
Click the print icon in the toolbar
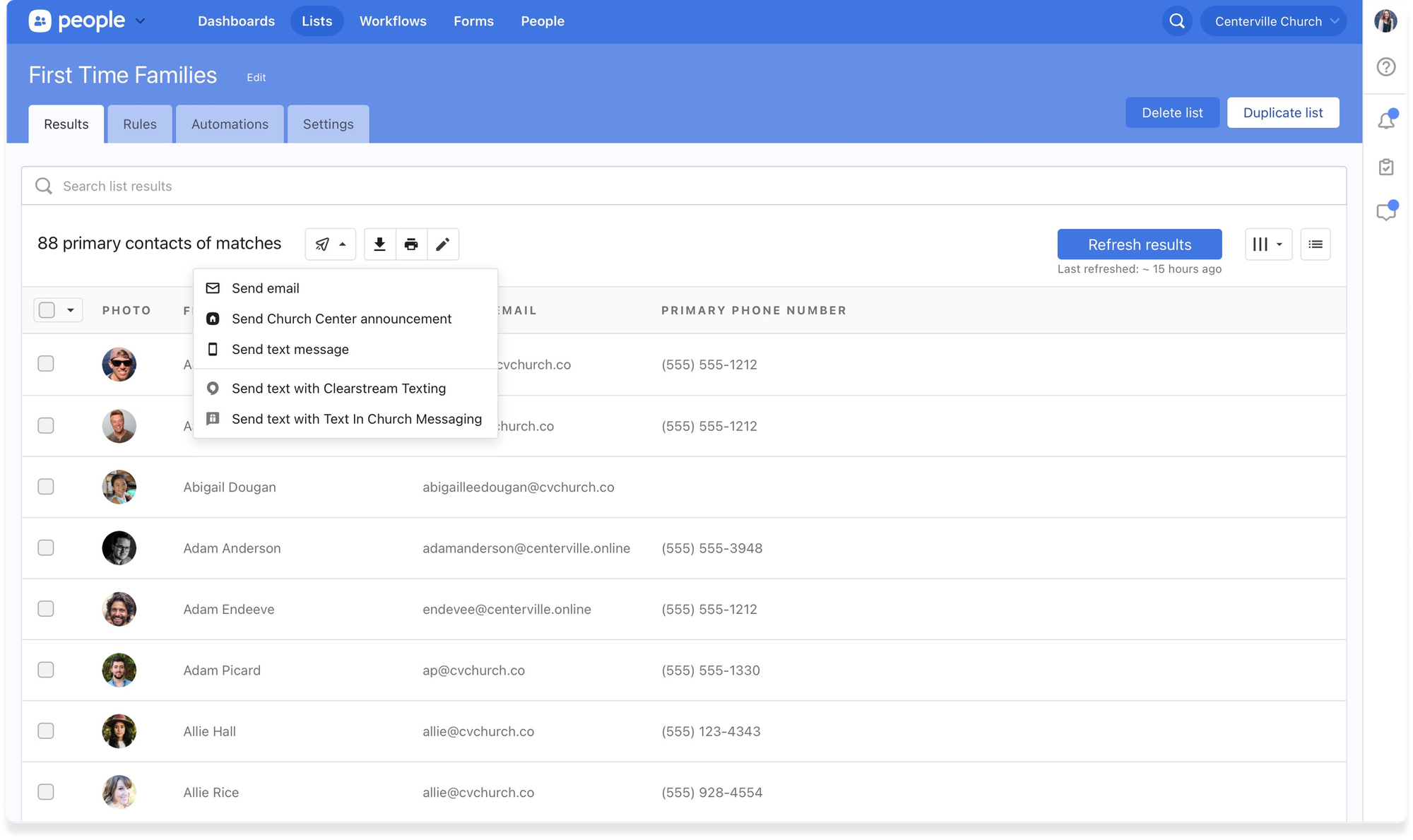tap(411, 244)
